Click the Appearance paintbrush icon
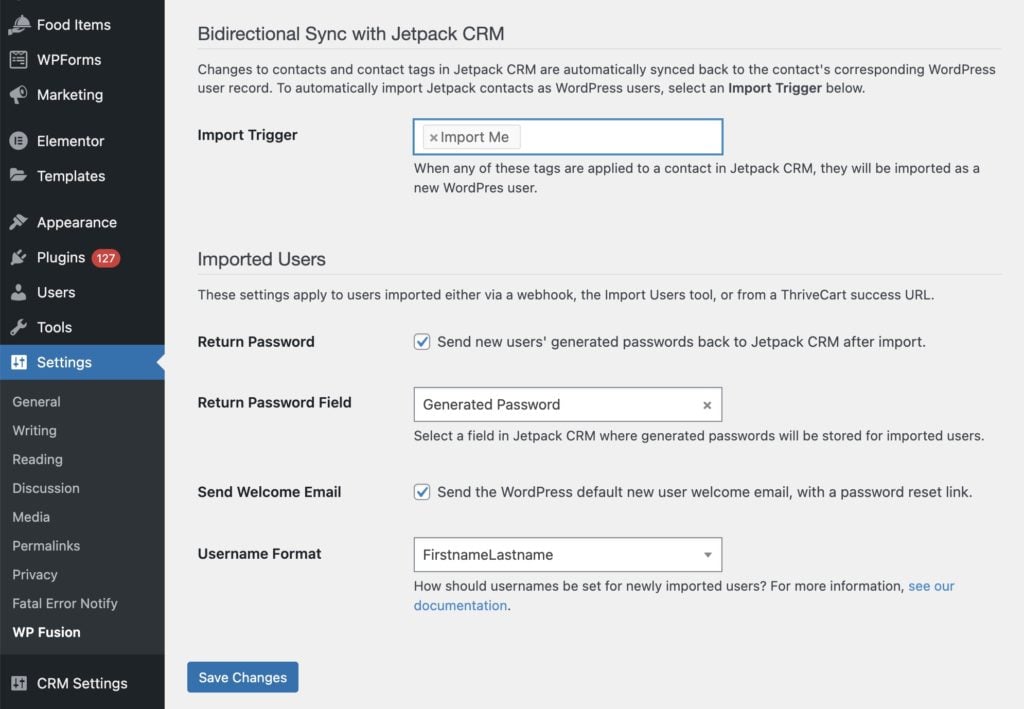 19,222
